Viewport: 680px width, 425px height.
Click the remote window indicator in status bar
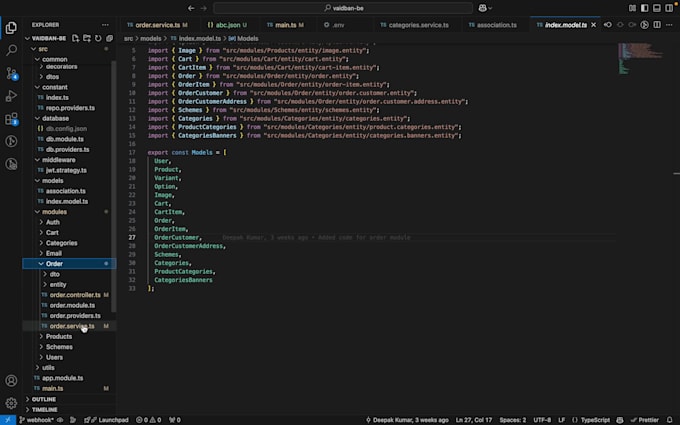pyautogui.click(x=8, y=420)
